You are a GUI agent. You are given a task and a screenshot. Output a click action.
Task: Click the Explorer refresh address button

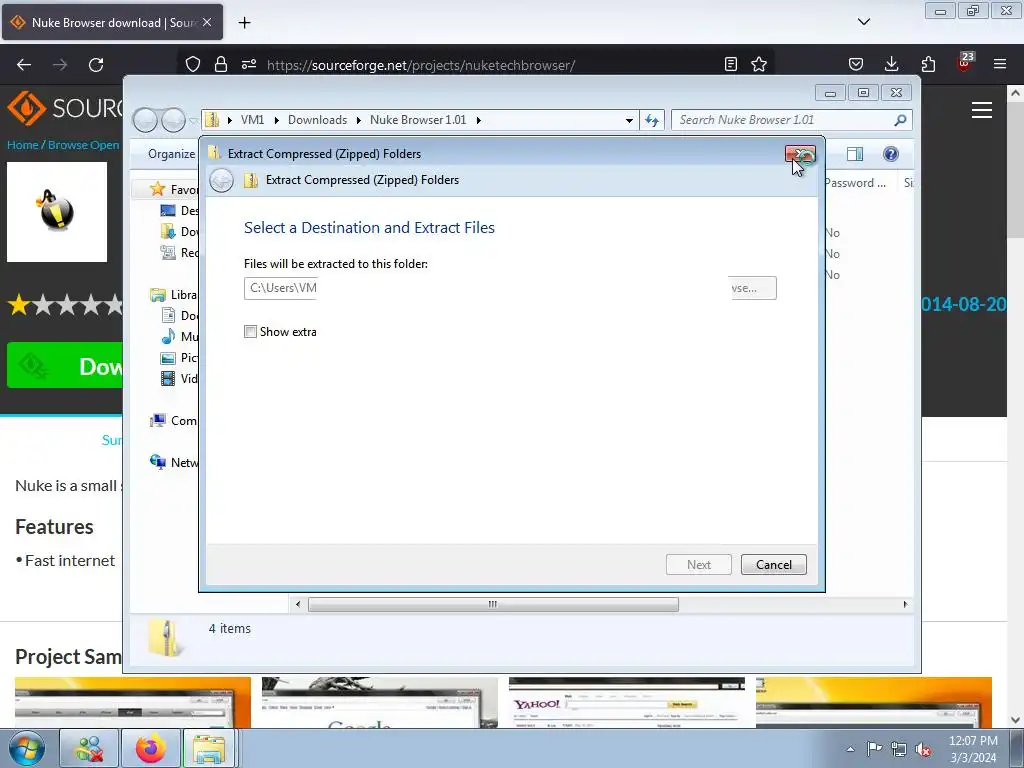tap(652, 120)
